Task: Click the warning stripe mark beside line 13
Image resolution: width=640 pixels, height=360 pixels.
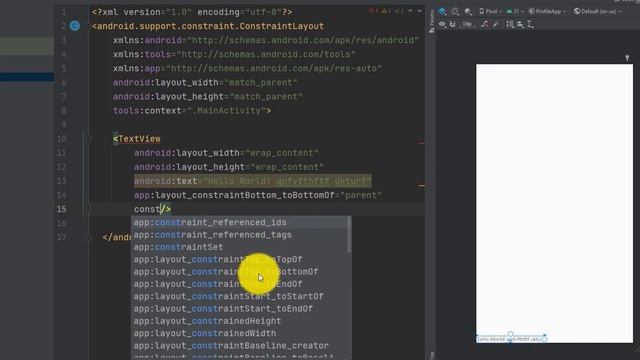Action: tap(421, 186)
